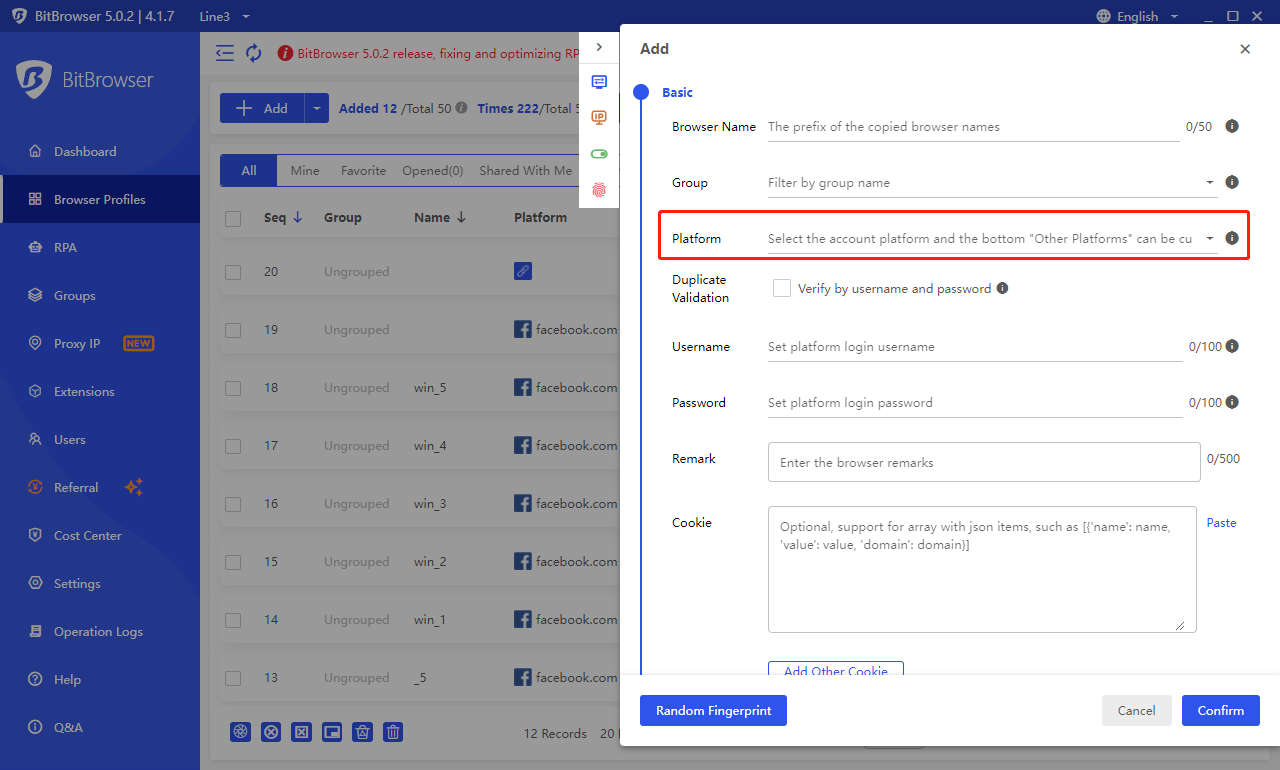The width and height of the screenshot is (1280, 770).
Task: Click into the Cookie text area
Action: [x=982, y=569]
